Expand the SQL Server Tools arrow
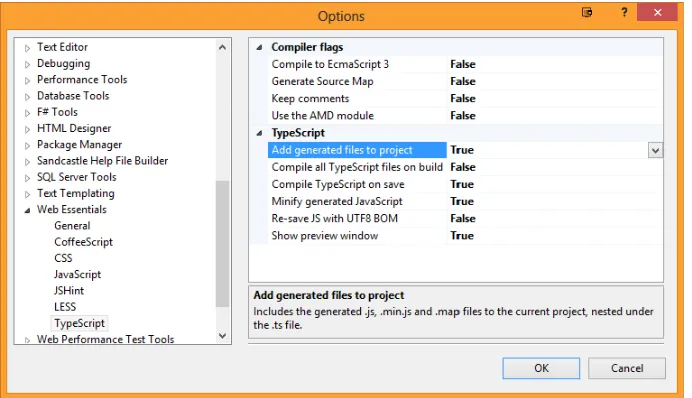692x398 pixels. [x=27, y=178]
